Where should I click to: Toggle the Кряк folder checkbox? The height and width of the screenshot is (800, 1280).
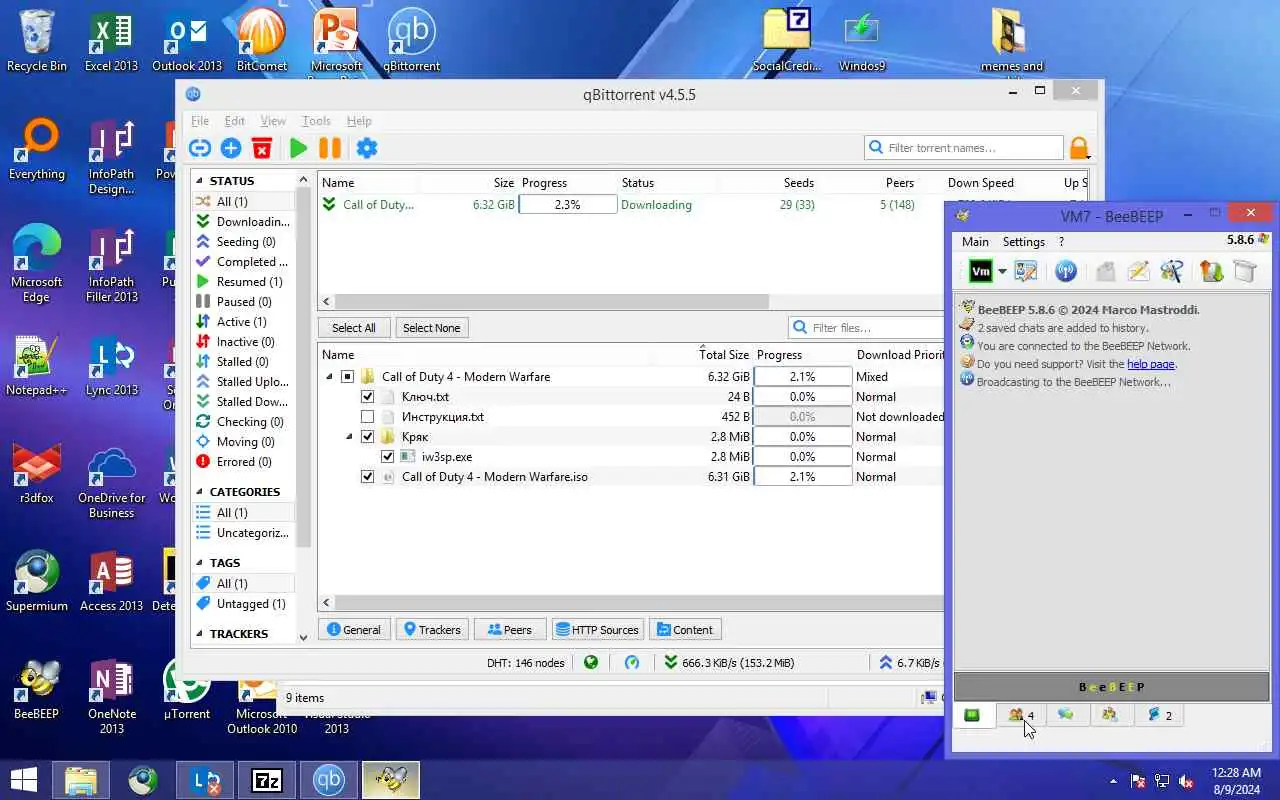(x=367, y=437)
